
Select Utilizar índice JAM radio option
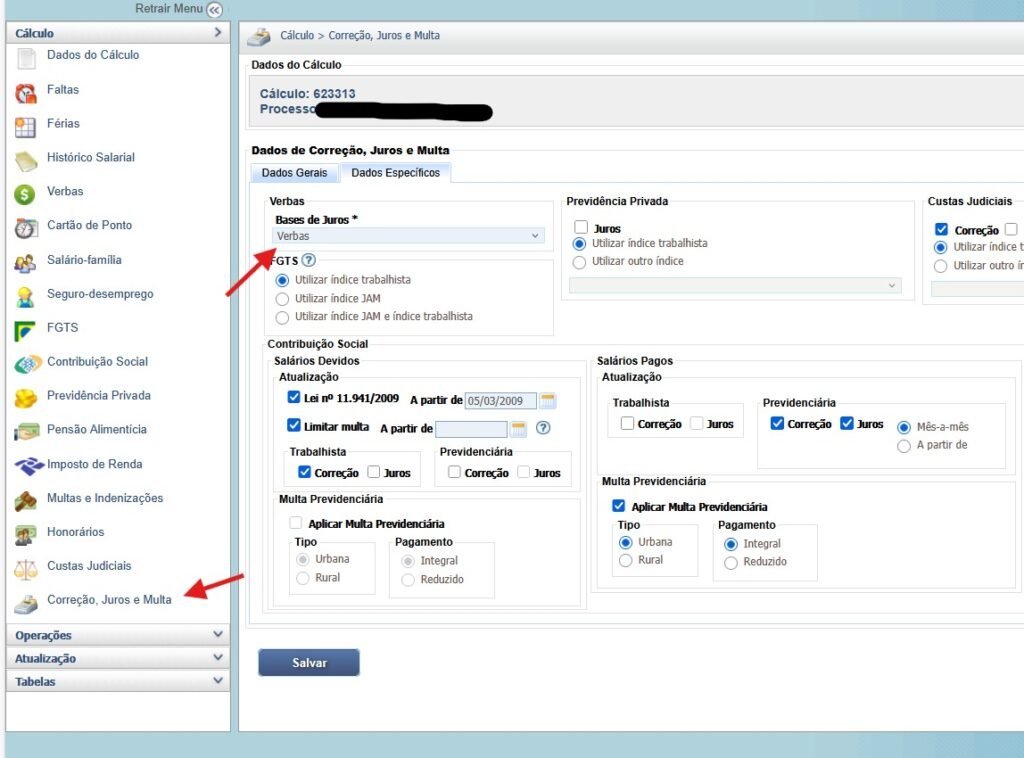282,298
